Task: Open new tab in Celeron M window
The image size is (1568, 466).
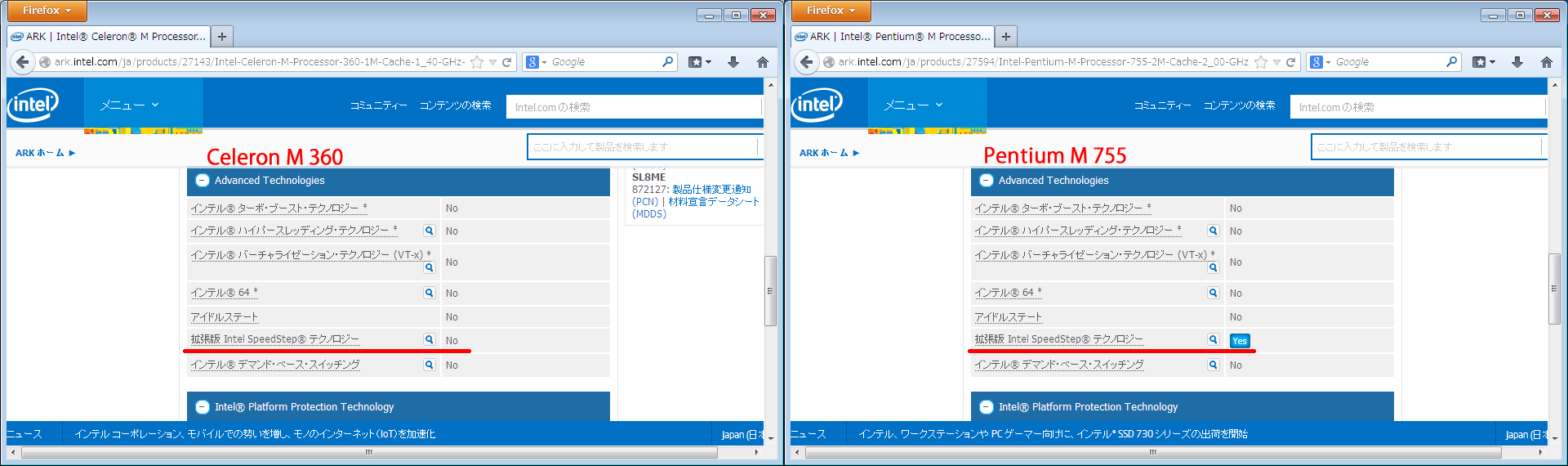Action: pos(222,37)
